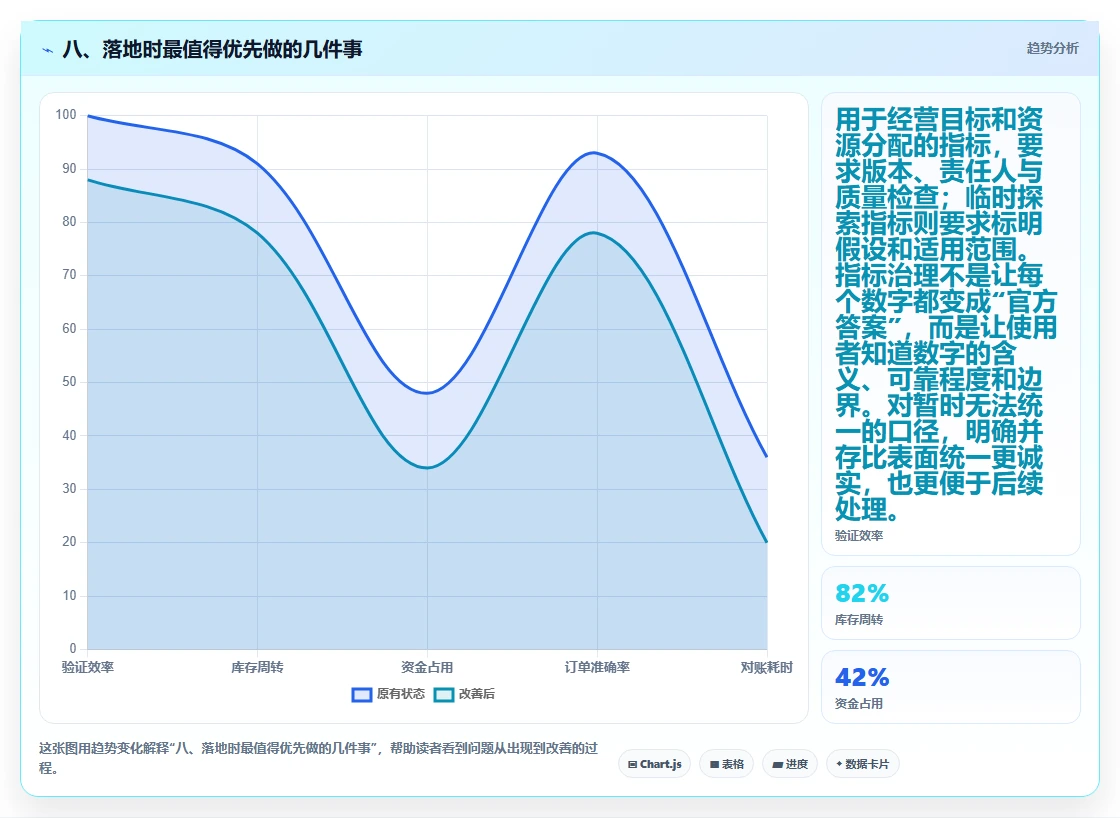Click the 改善后 line trough at 资金占用
Screen dimensions: 1120x818
pyautogui.click(x=427, y=467)
